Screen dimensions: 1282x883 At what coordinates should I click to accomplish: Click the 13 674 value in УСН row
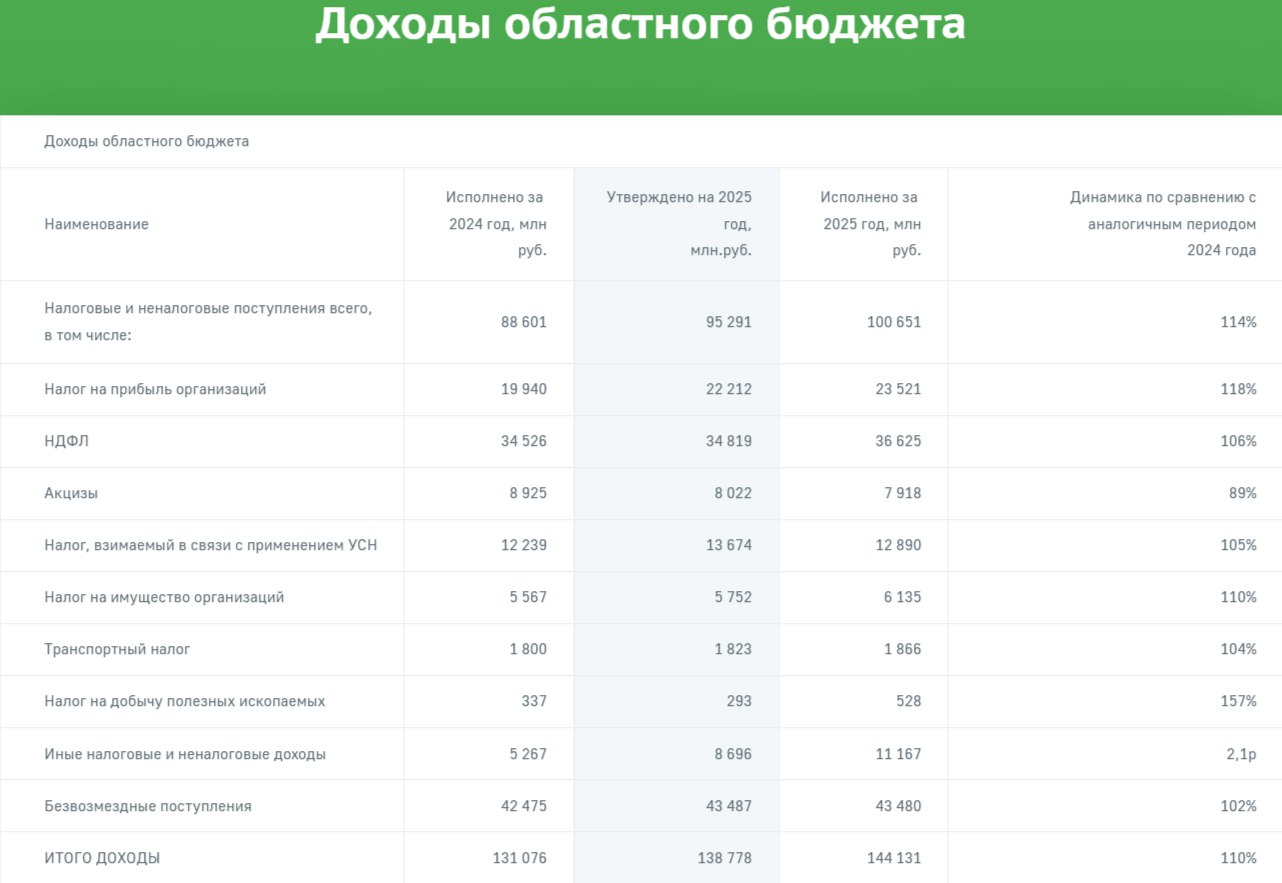pyautogui.click(x=727, y=545)
